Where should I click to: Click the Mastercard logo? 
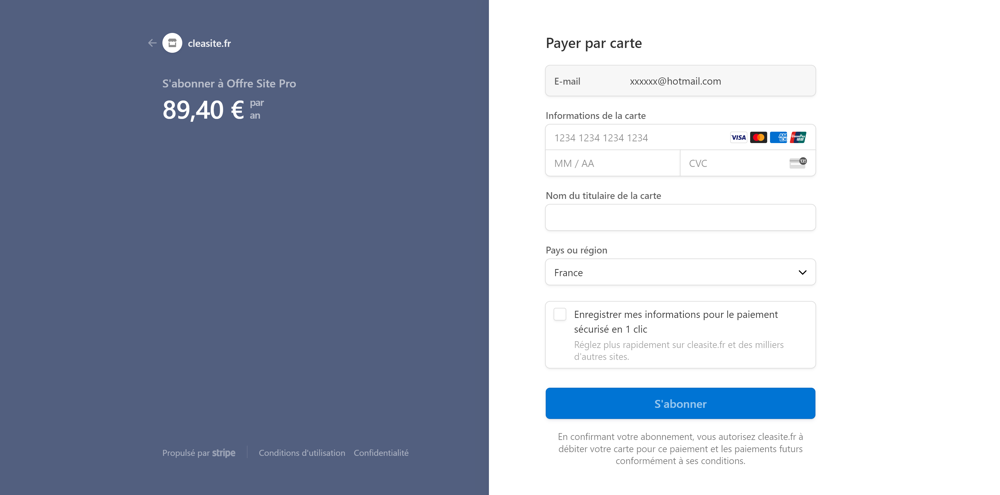coord(758,138)
